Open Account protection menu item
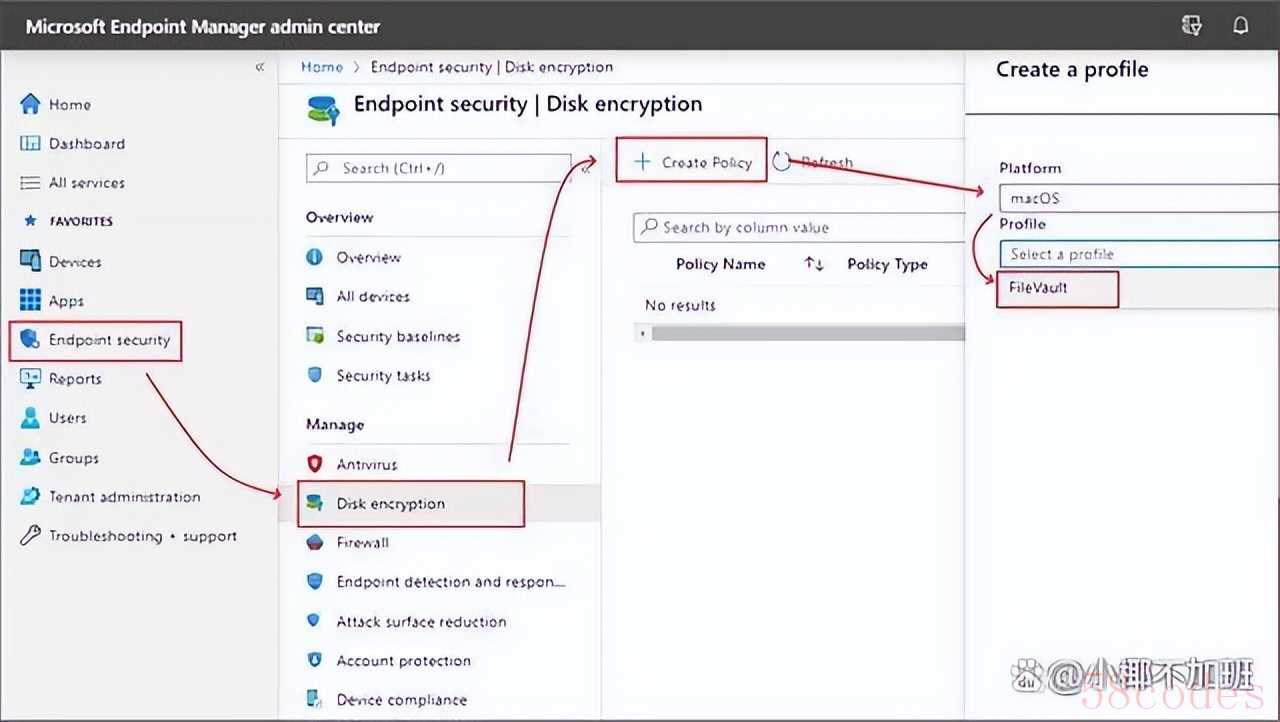 (403, 660)
